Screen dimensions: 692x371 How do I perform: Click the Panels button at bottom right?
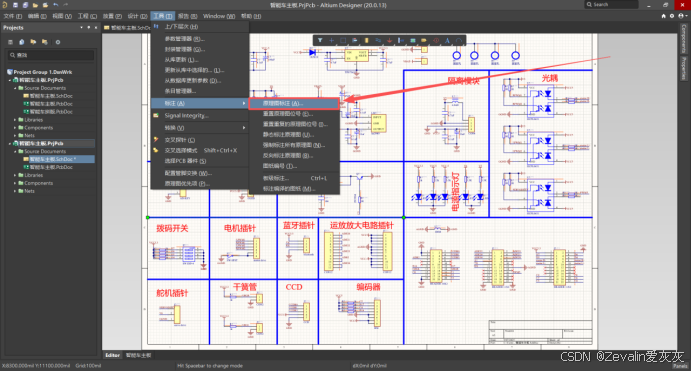(680, 366)
